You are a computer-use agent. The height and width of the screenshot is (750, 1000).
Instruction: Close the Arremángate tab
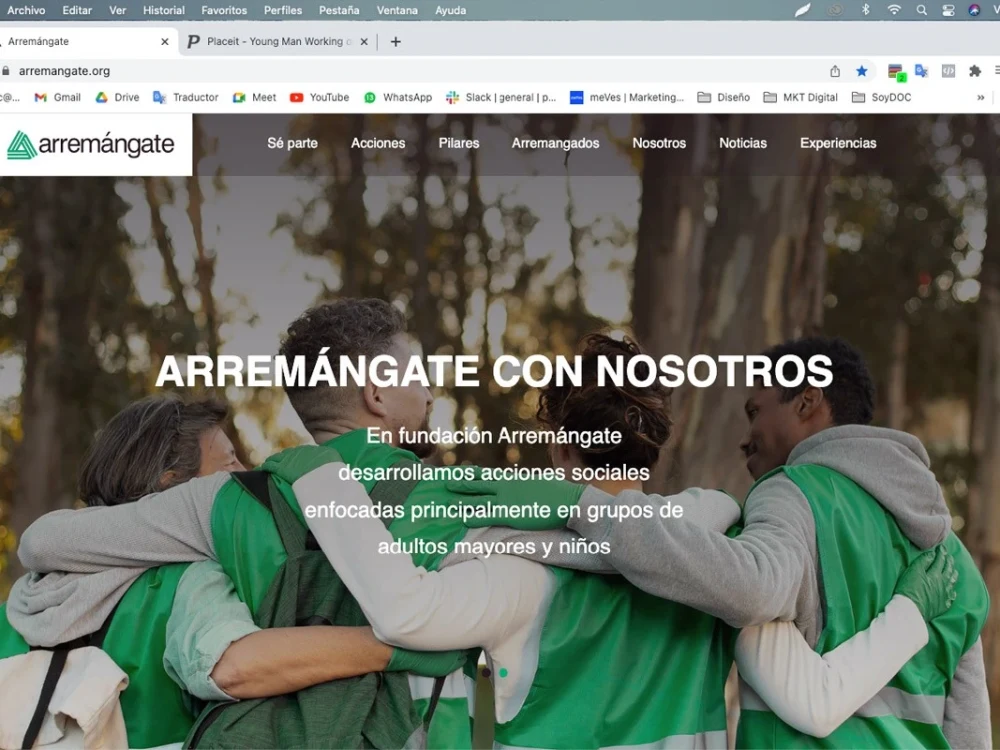point(165,41)
